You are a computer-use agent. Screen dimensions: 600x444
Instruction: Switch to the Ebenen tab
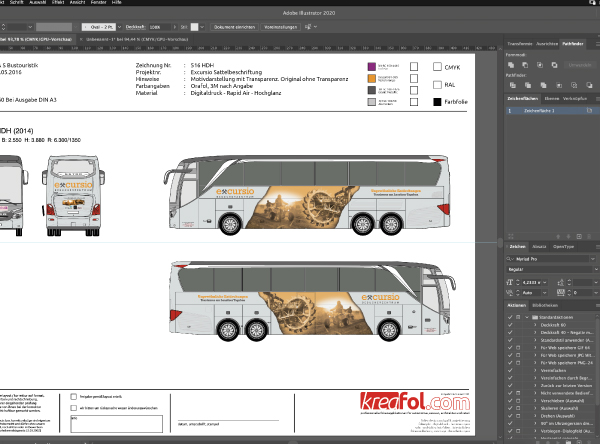click(547, 99)
